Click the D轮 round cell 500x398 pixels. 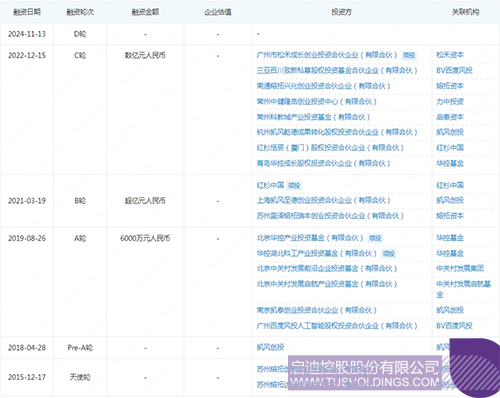pyautogui.click(x=80, y=34)
